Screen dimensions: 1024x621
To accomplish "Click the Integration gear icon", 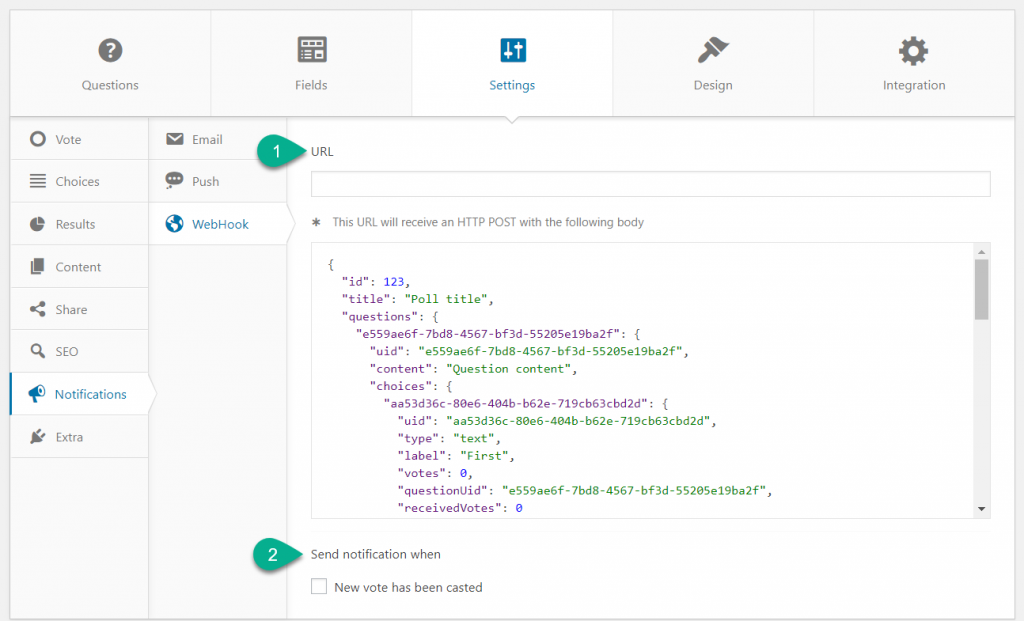I will tap(913, 50).
